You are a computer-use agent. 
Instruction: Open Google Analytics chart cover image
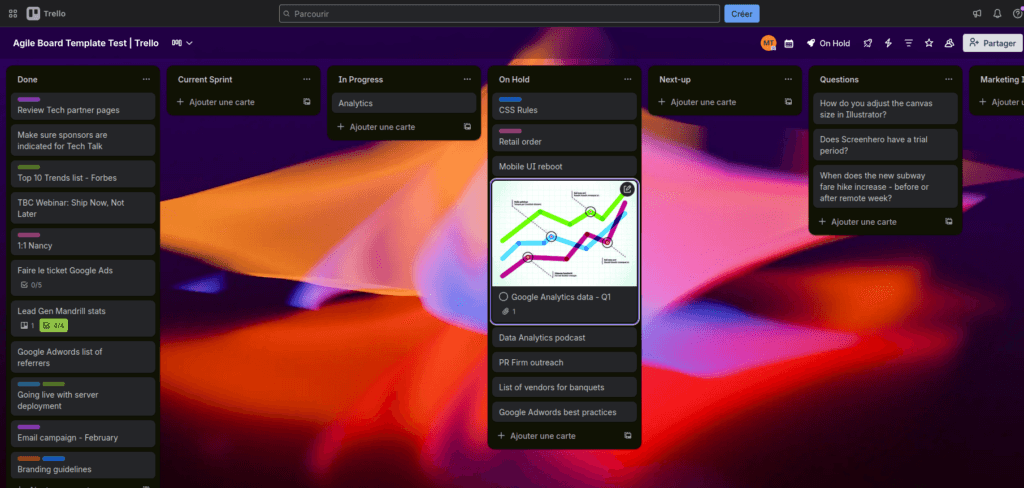tap(564, 234)
